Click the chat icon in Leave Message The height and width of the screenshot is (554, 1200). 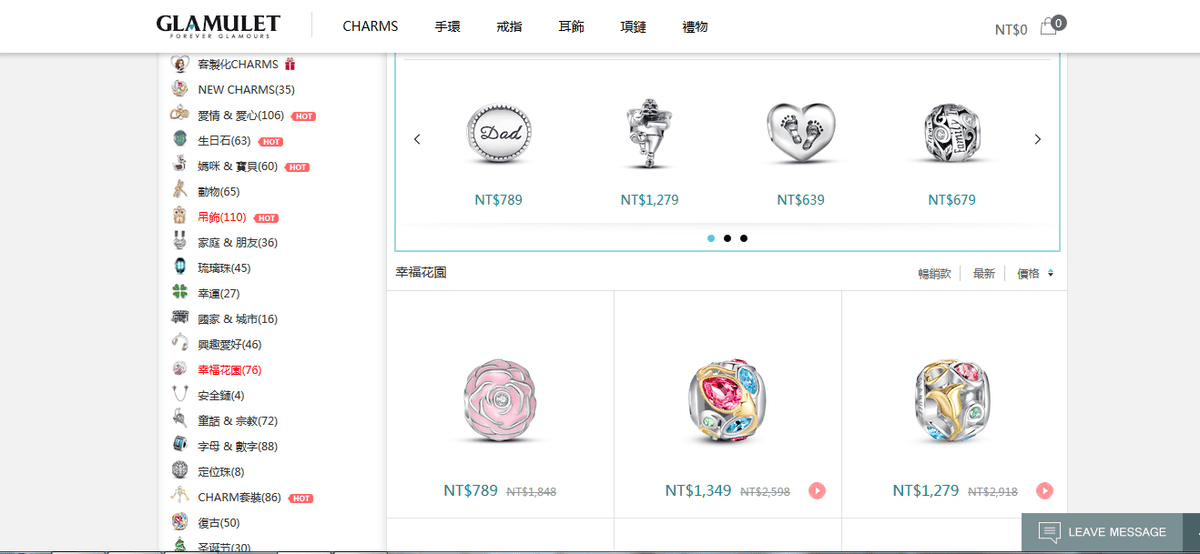pyautogui.click(x=1048, y=532)
